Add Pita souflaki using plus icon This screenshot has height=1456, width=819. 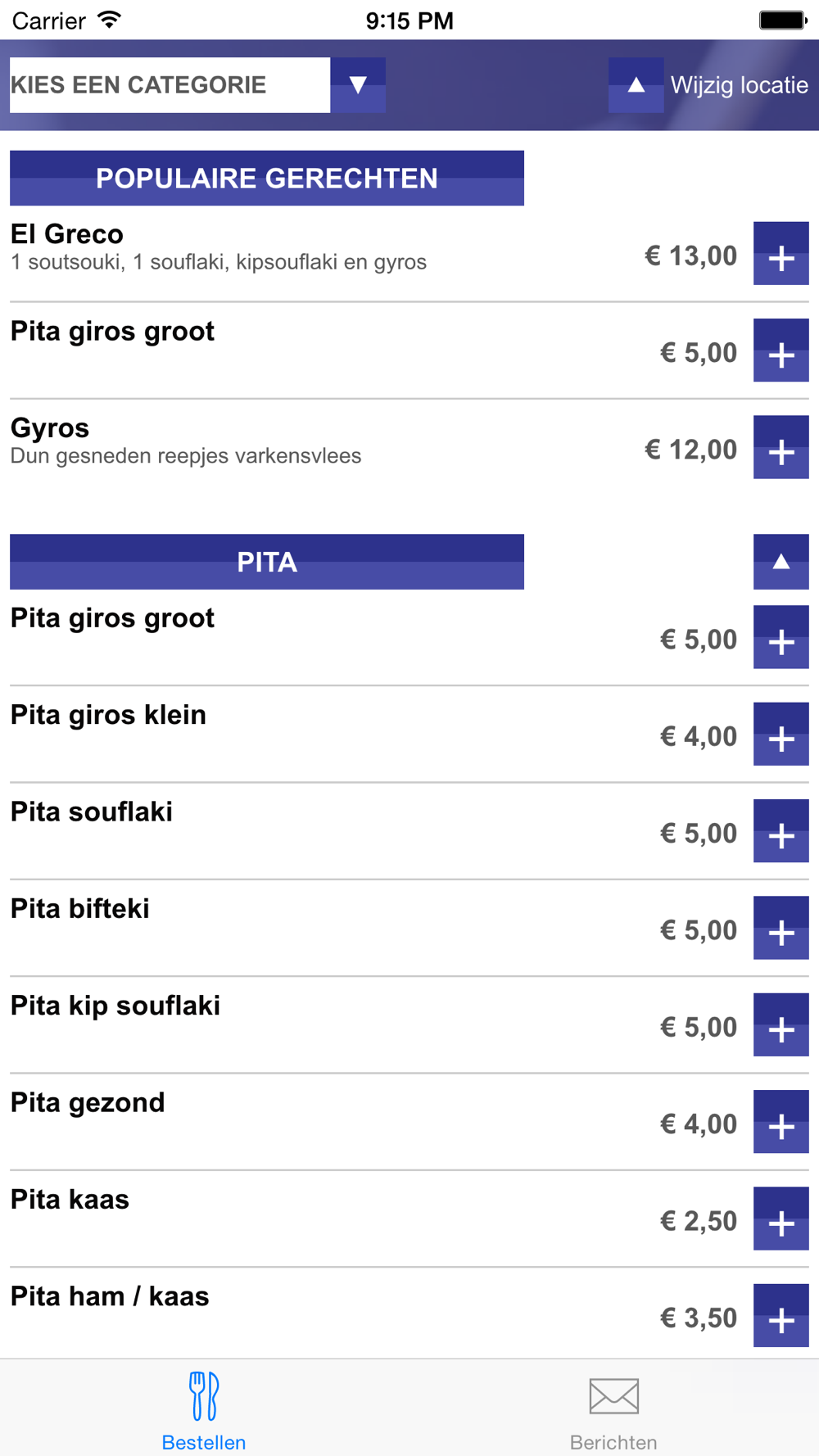[x=781, y=831]
